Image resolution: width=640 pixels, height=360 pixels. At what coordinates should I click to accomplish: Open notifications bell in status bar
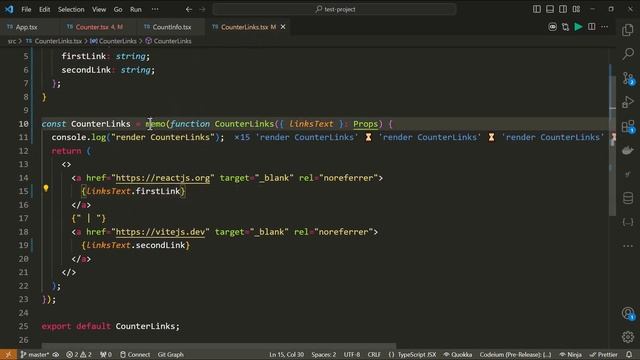click(x=629, y=354)
